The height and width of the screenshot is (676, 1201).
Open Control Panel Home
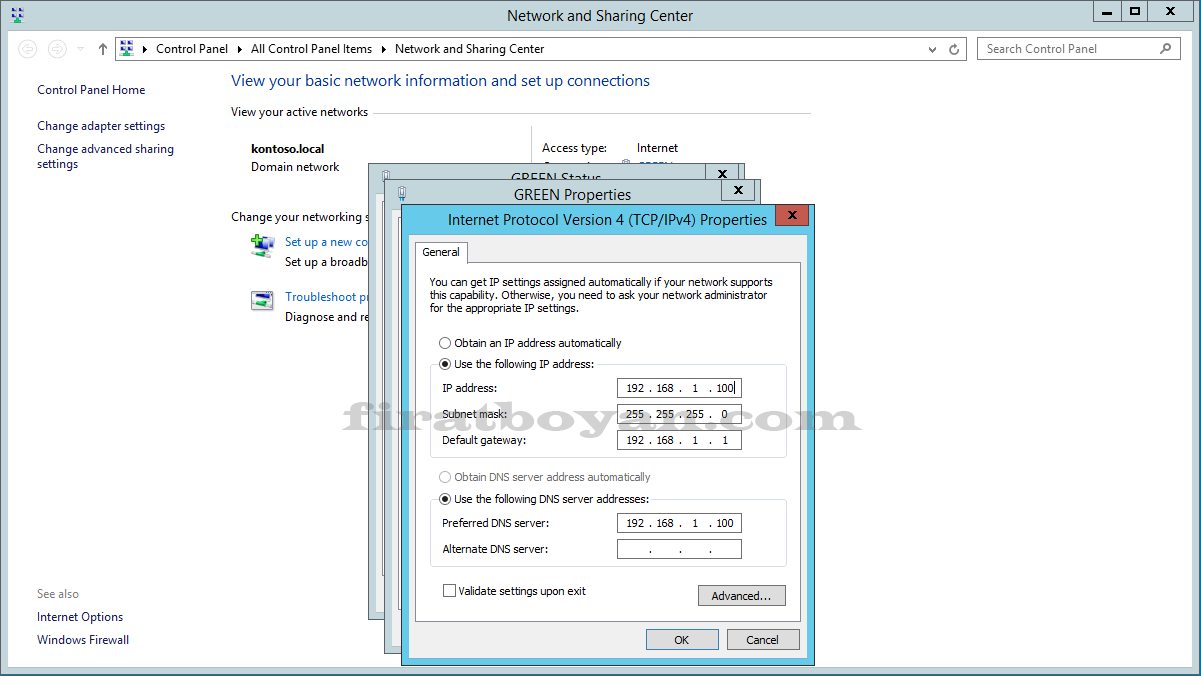91,90
